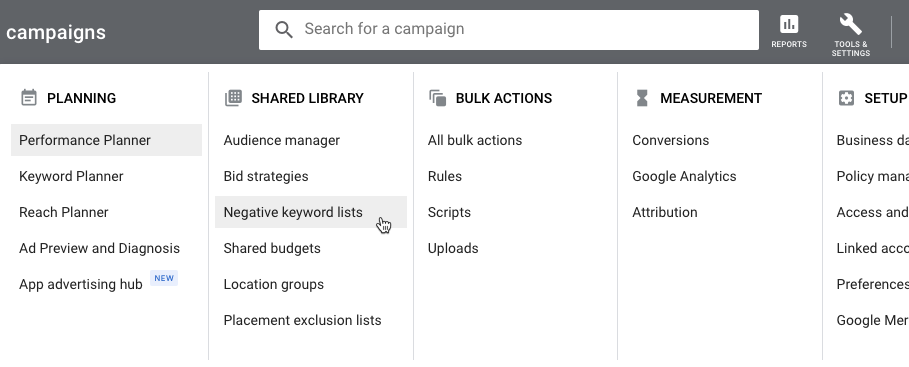909x367 pixels.
Task: Click the Setup gear icon
Action: point(846,98)
